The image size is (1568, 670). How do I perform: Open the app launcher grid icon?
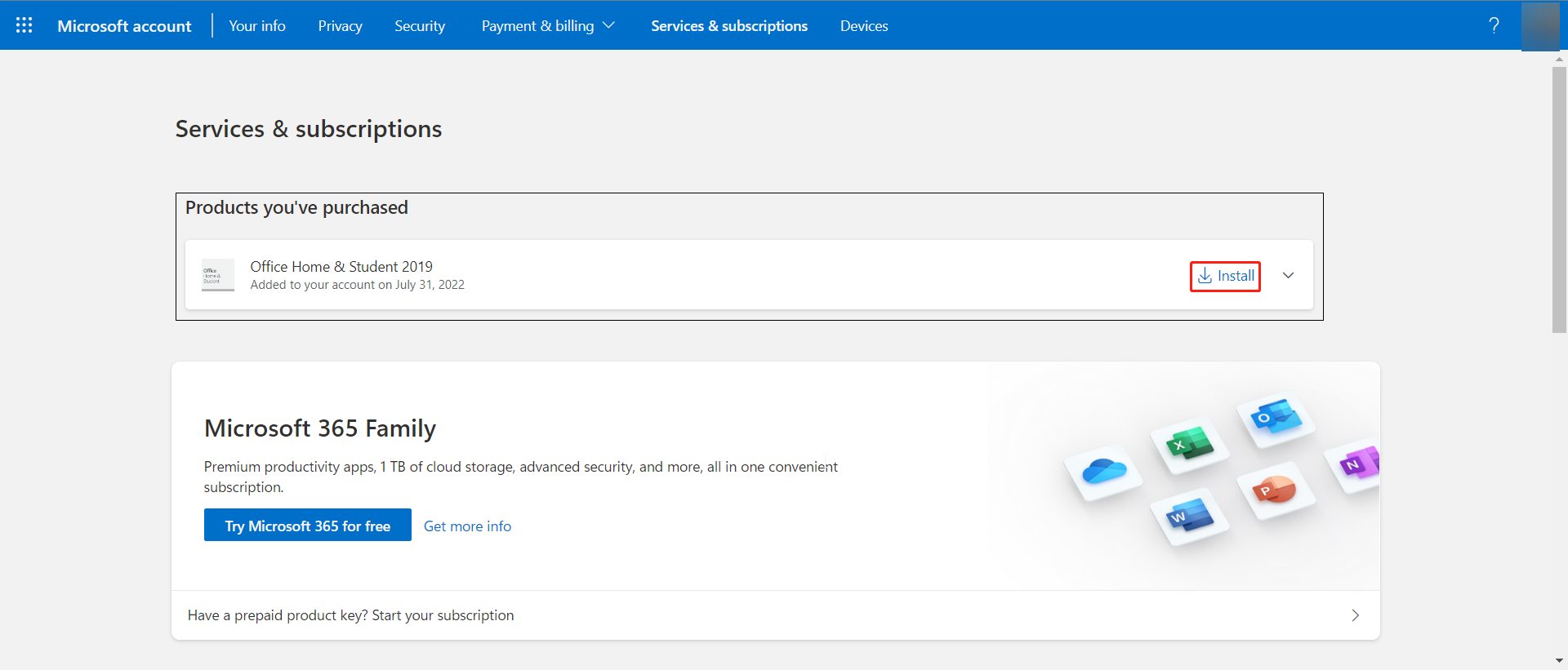[24, 25]
